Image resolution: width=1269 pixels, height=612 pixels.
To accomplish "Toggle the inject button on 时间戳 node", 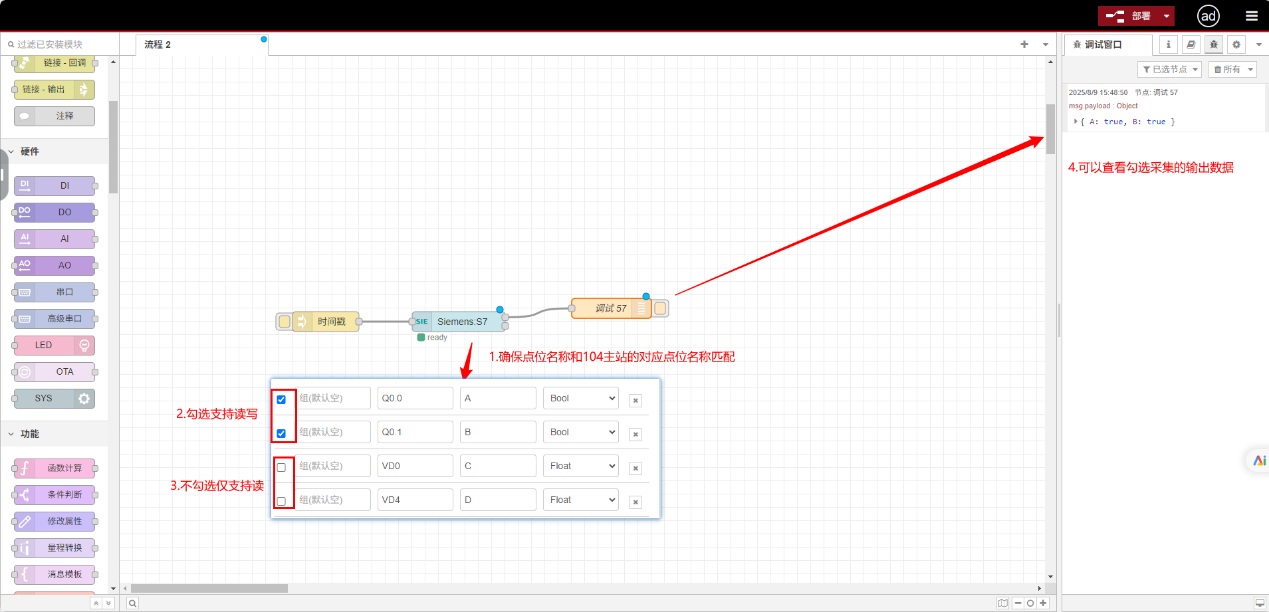I will [x=284, y=321].
